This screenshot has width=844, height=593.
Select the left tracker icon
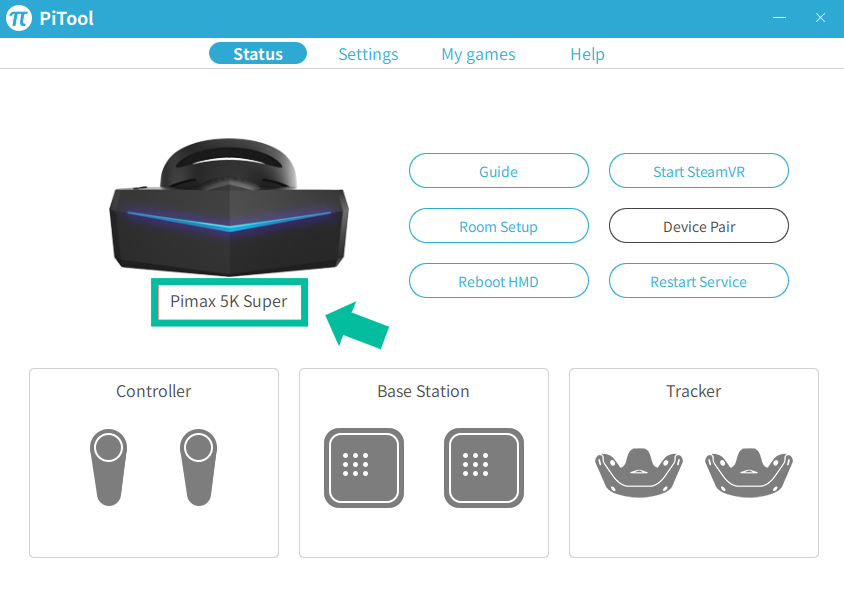tap(639, 472)
